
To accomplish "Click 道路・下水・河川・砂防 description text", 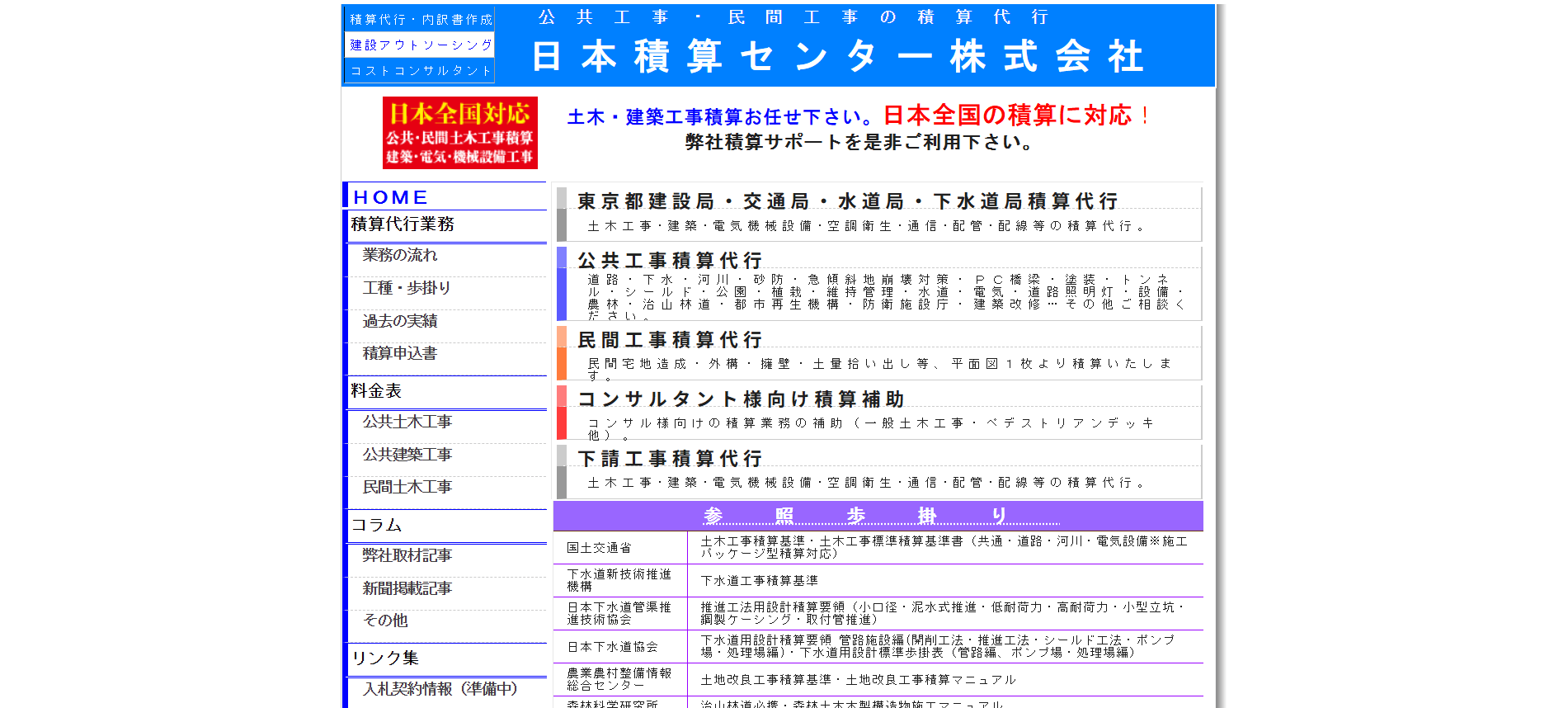I will tap(887, 297).
